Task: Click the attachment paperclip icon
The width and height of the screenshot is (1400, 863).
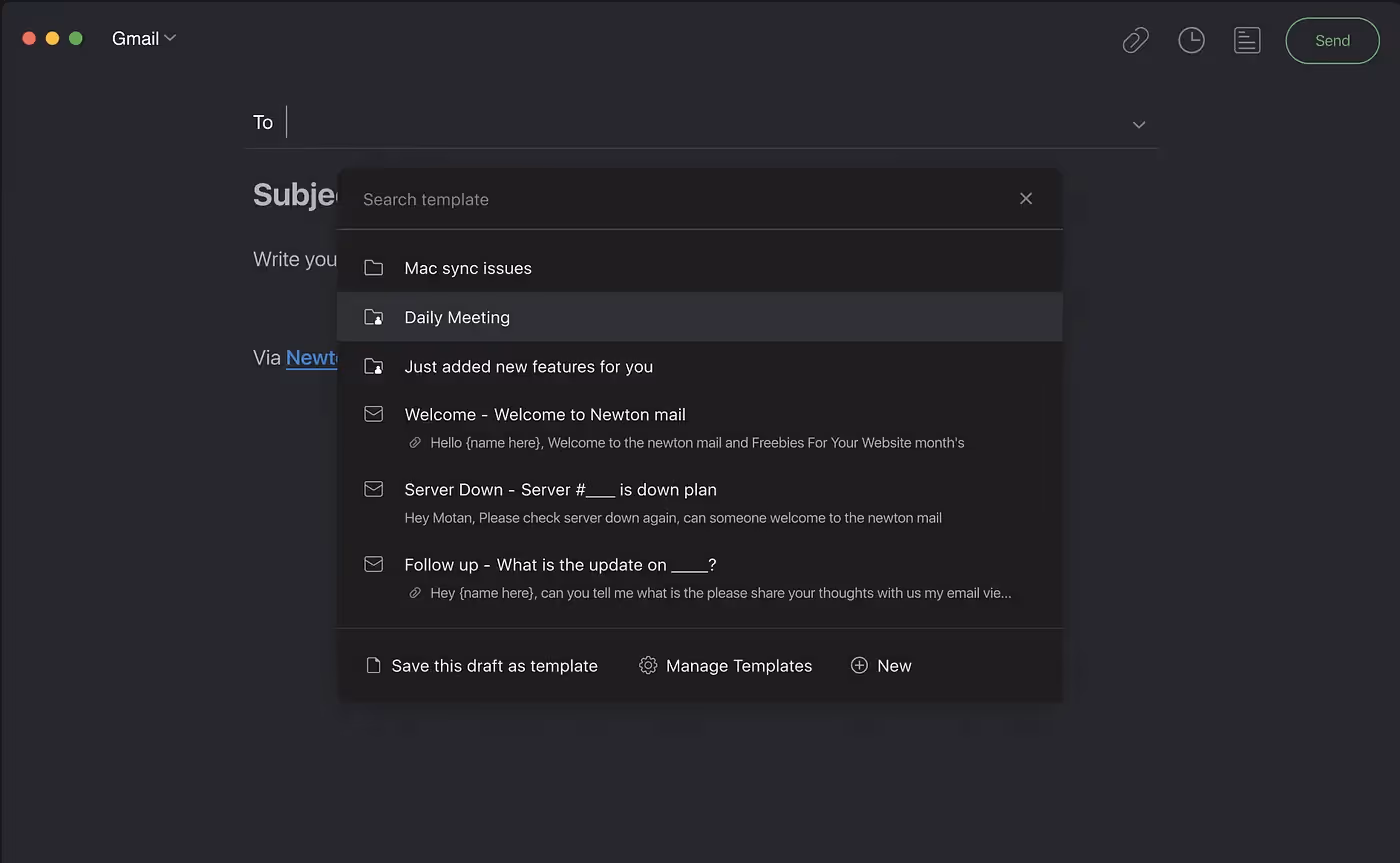Action: tap(1135, 40)
